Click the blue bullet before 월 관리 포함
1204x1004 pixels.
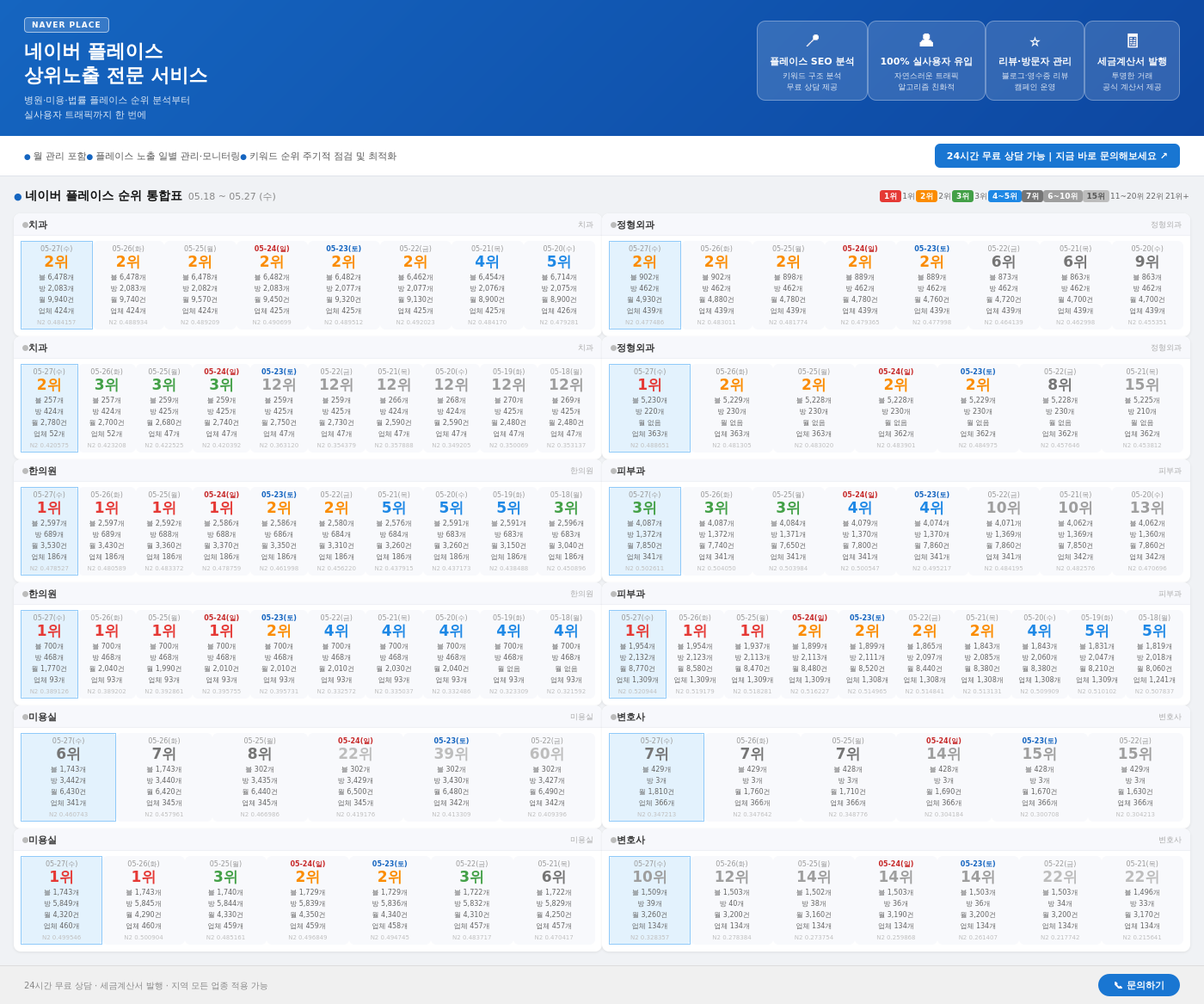point(28,157)
